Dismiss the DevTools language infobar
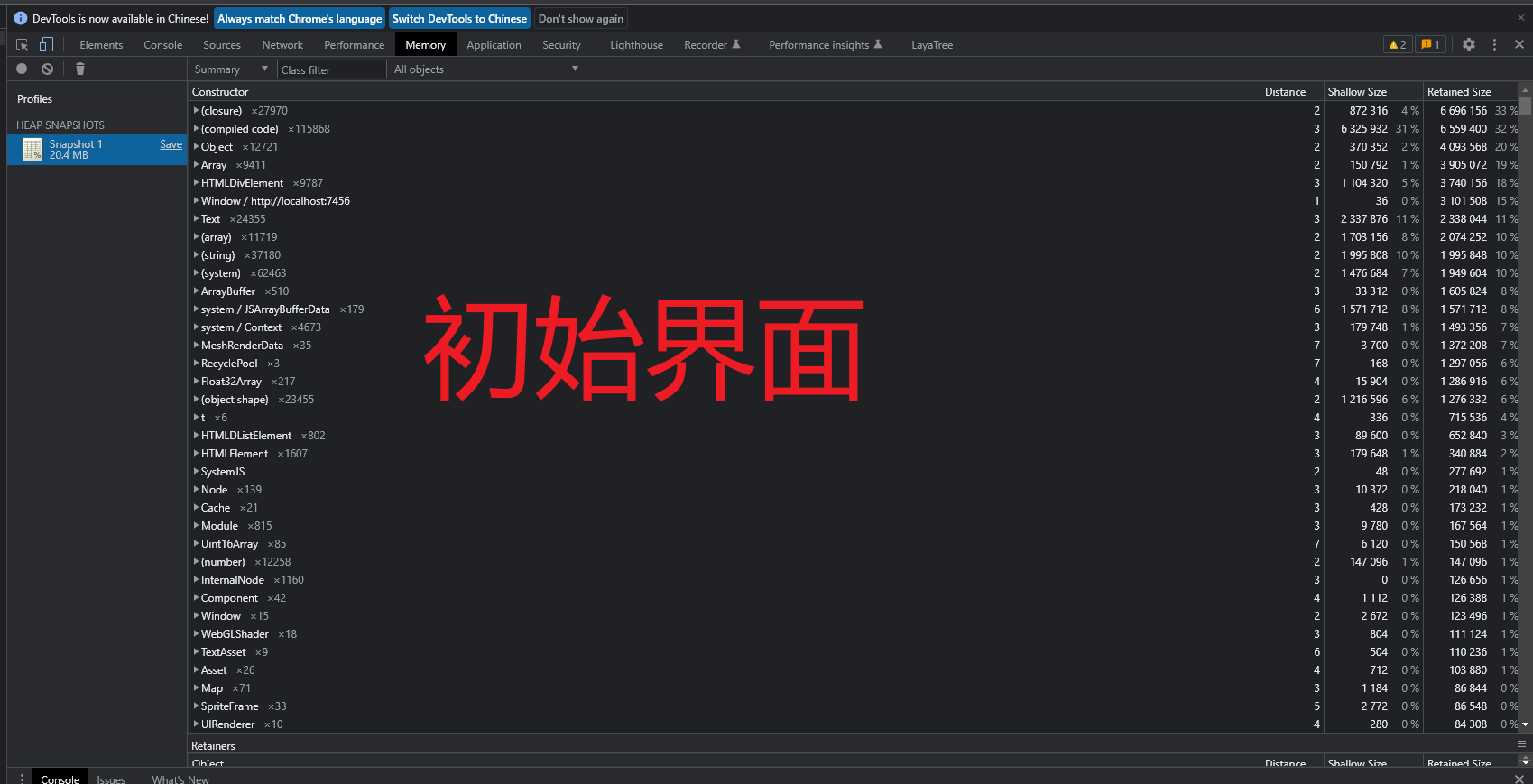The width and height of the screenshot is (1533, 784). coord(1520,18)
